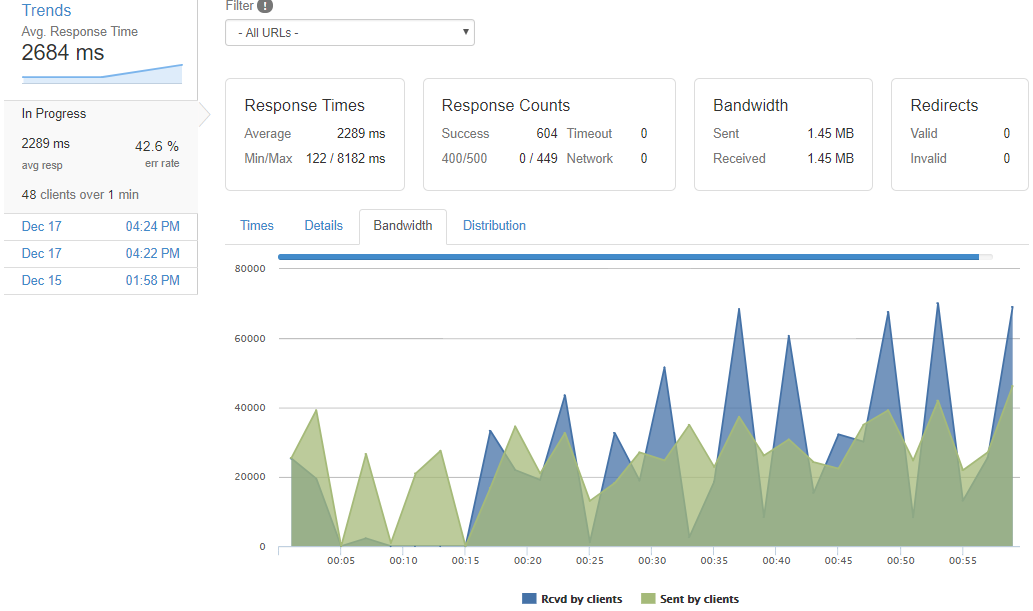Click the Trends heading link
Image resolution: width=1033 pixels, height=611 pixels.
47,11
